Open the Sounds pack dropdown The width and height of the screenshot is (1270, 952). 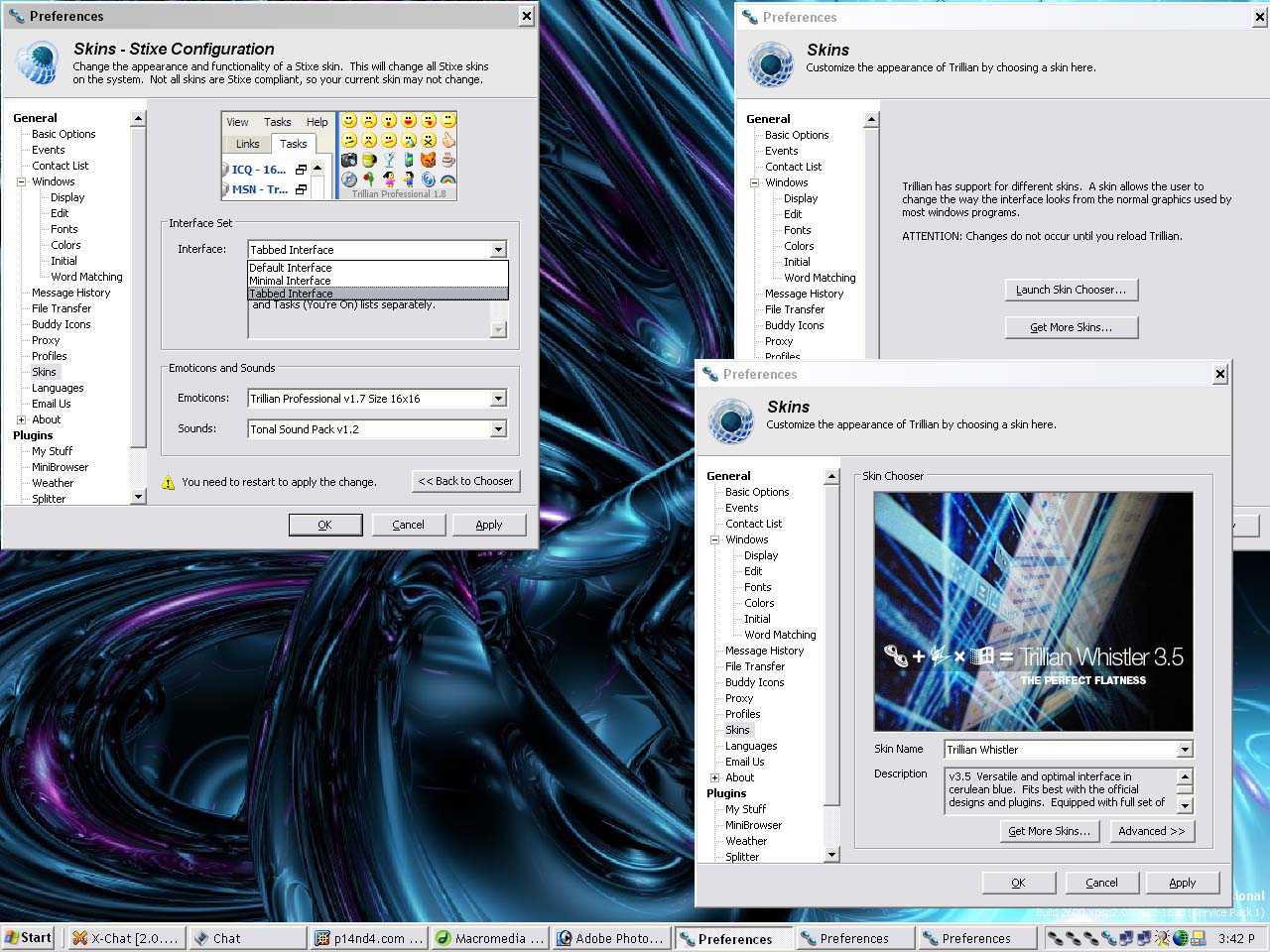[498, 429]
